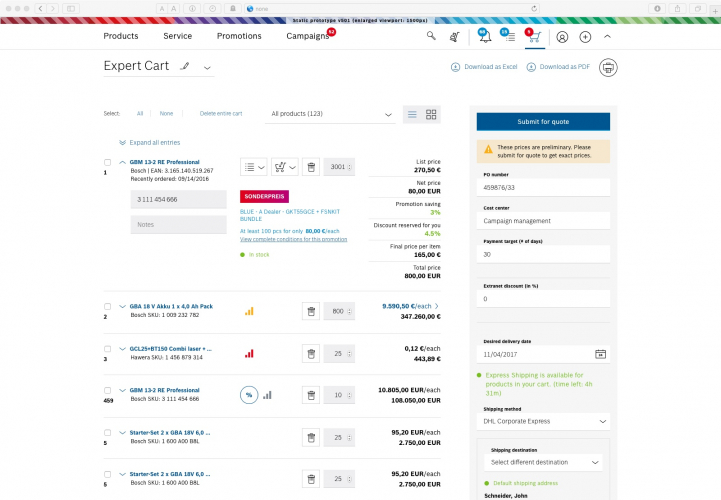Click Extranet discount field
Image resolution: width=721 pixels, height=500 pixels.
click(x=543, y=299)
